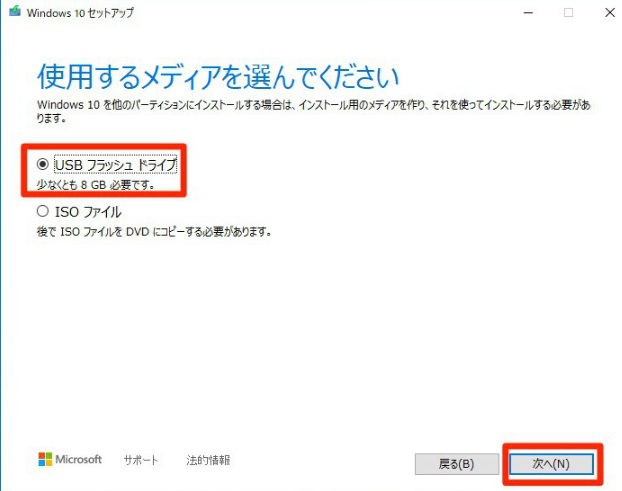Open the 法的情報 link
Image resolution: width=622 pixels, height=491 pixels.
pos(208,460)
